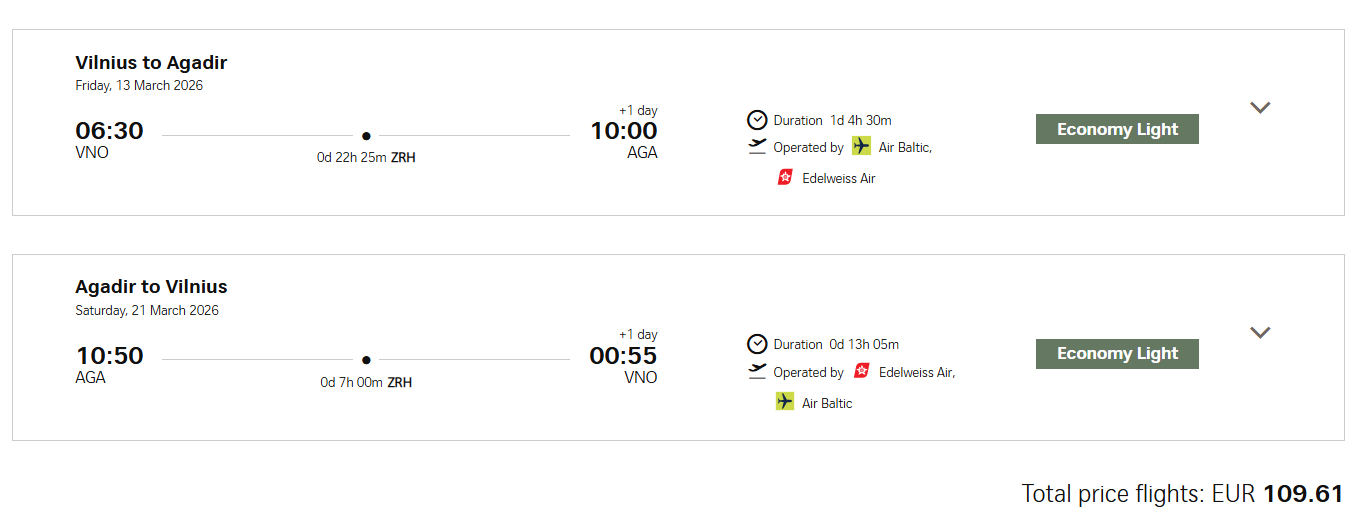Click the Agadir to Vilnius heading

[151, 287]
